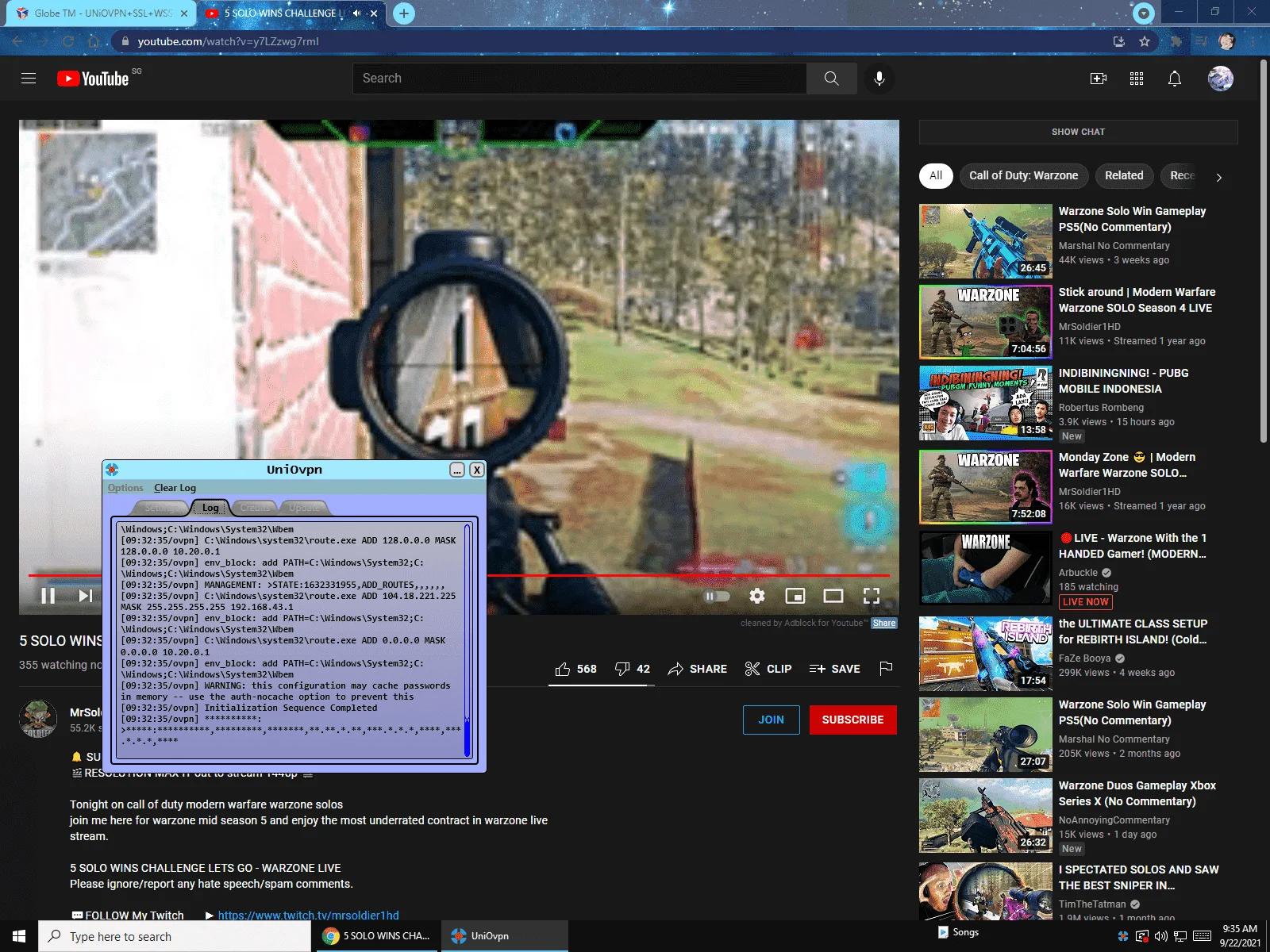Open Stick around Modern Warfare video thumbnail

click(x=986, y=322)
